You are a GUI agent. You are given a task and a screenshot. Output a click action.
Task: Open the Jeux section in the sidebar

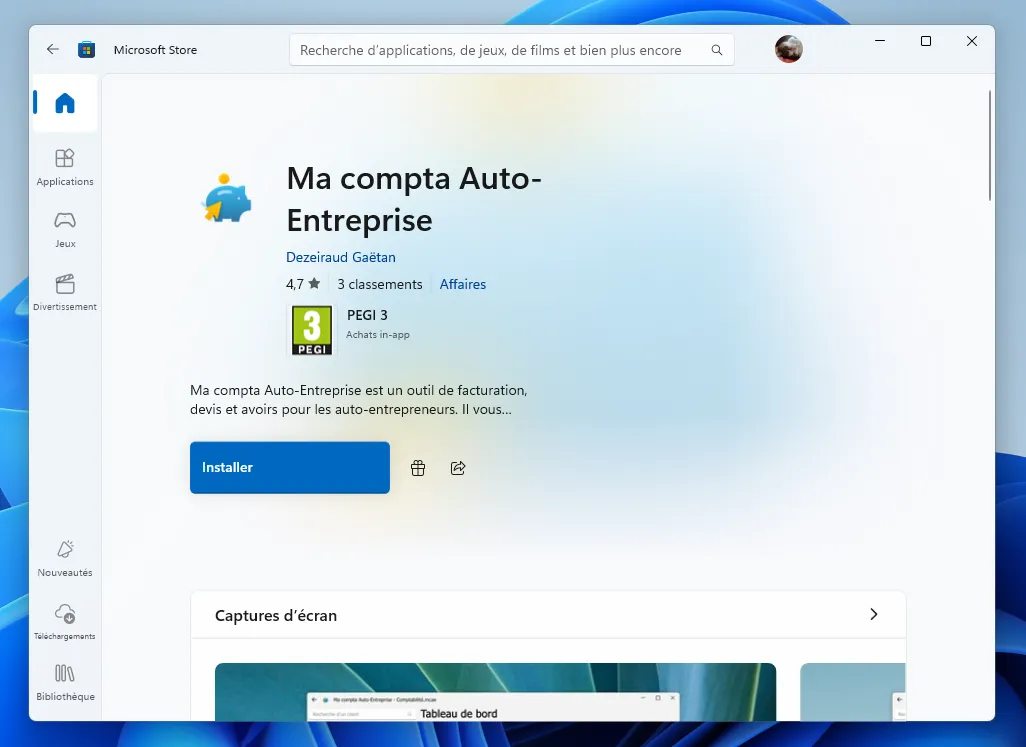tap(64, 228)
